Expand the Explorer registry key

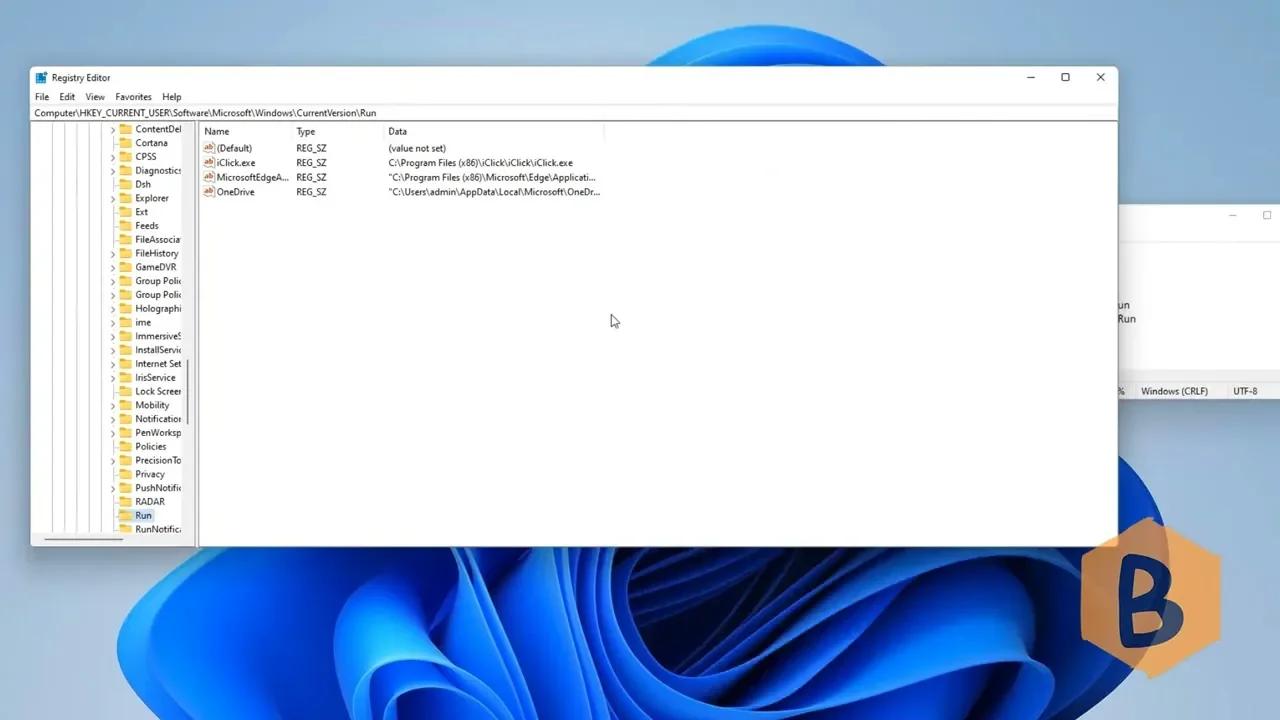pyautogui.click(x=112, y=198)
